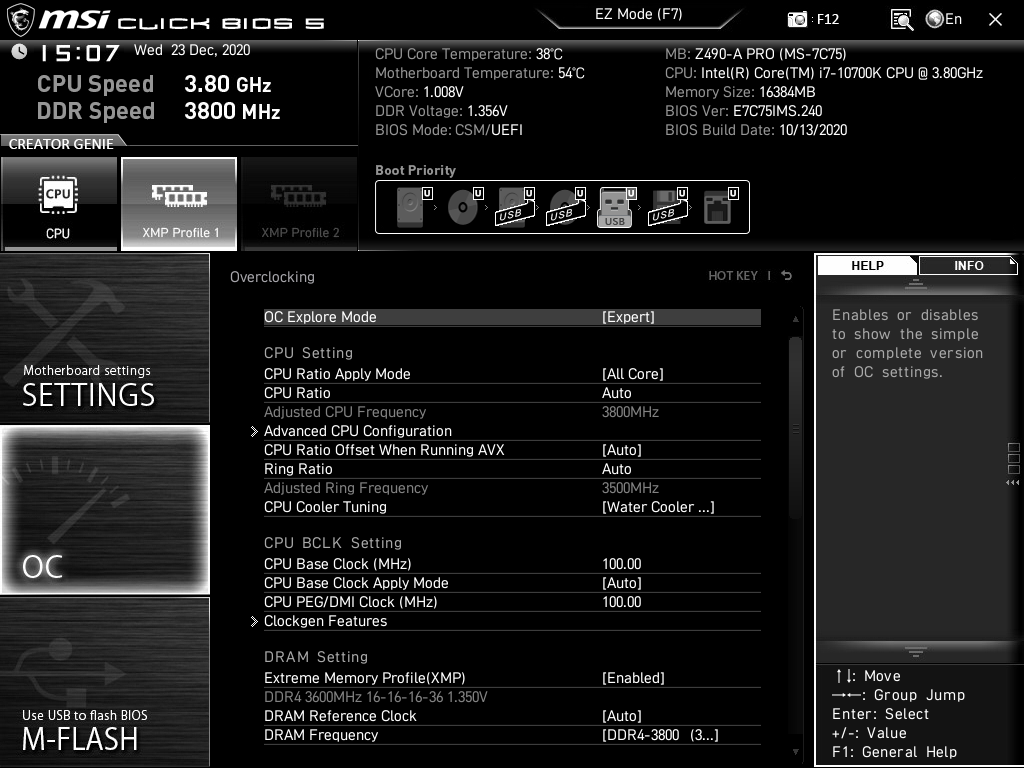Click the Boot Priority label
The image size is (1024, 768).
coord(415,170)
